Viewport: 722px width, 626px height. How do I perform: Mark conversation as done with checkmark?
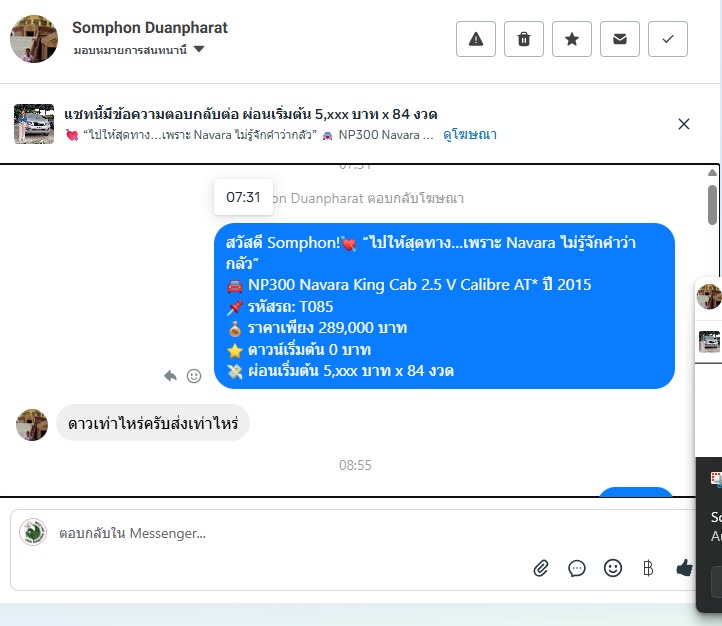pyautogui.click(x=668, y=39)
